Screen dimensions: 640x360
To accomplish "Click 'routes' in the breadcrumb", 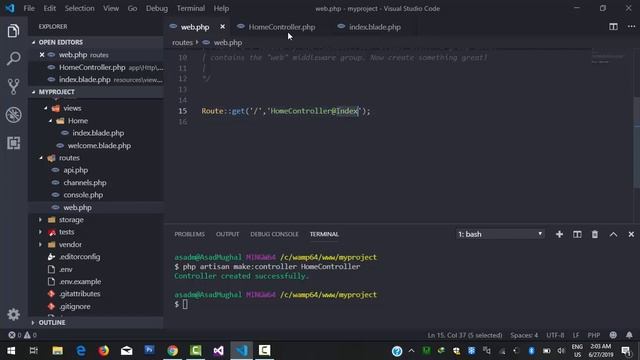I will [182, 42].
